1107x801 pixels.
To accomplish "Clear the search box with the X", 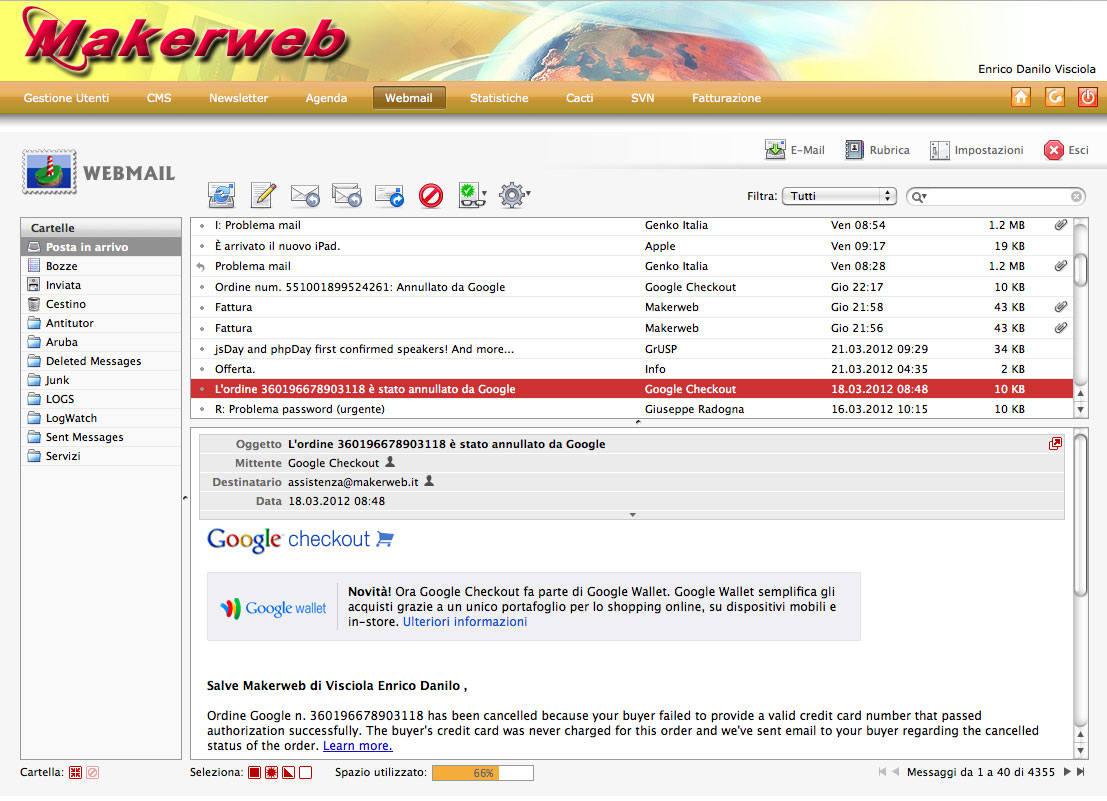I will pyautogui.click(x=1076, y=196).
